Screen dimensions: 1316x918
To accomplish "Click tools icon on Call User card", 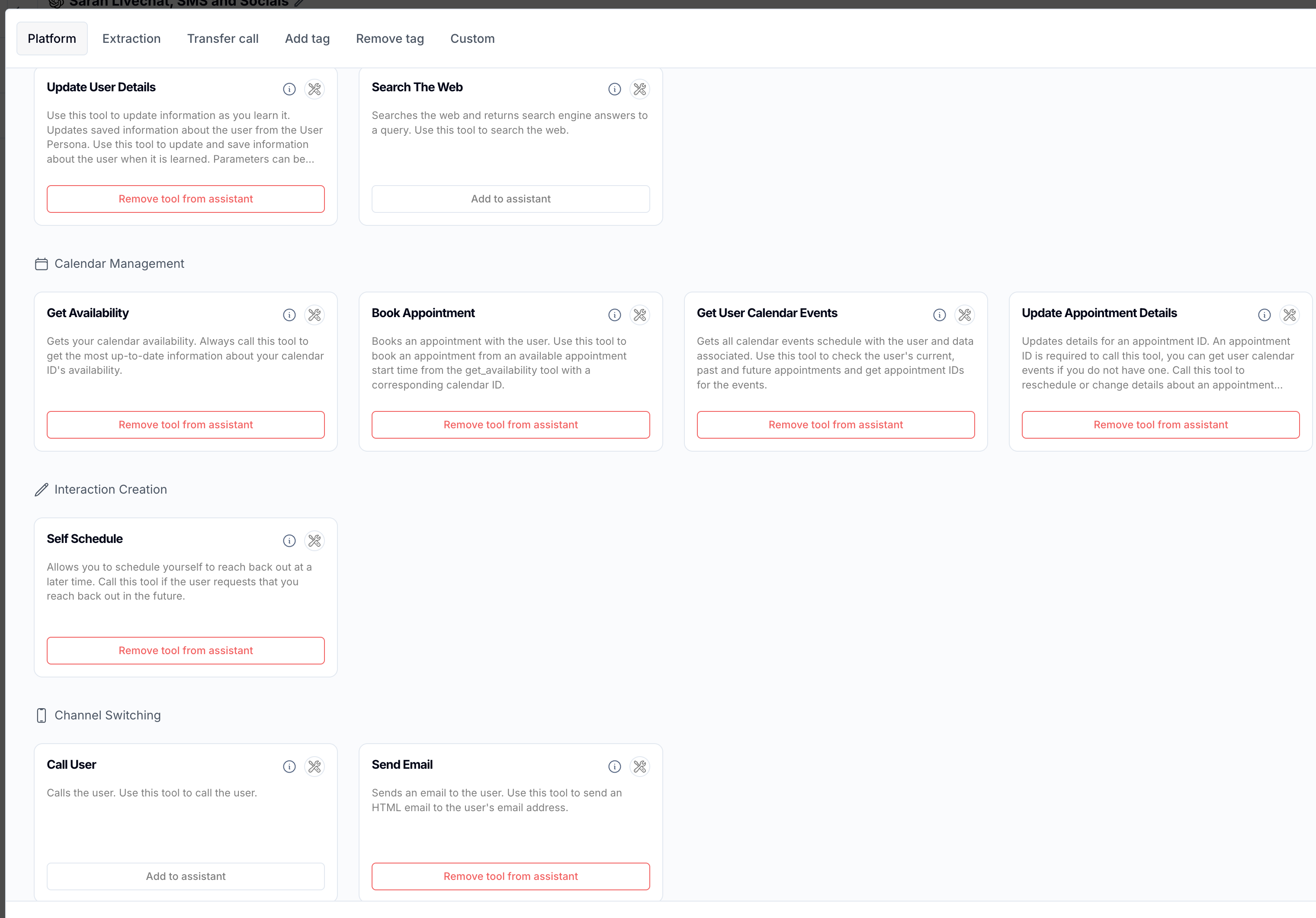I will point(314,766).
